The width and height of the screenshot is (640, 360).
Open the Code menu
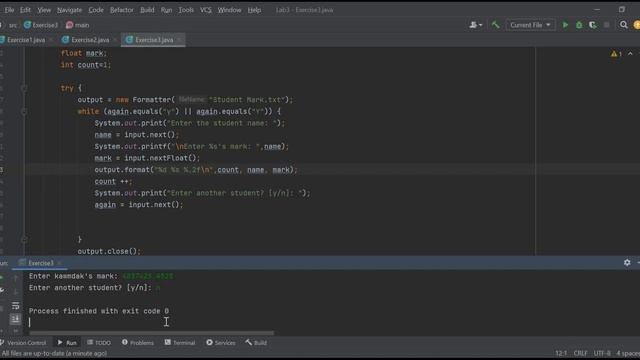[96, 10]
